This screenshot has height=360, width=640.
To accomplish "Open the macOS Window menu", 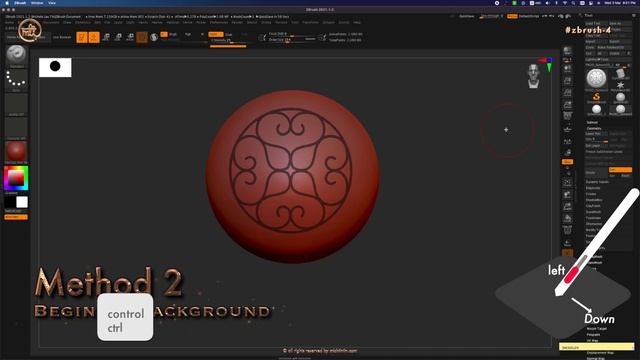I will pyautogui.click(x=37, y=3).
